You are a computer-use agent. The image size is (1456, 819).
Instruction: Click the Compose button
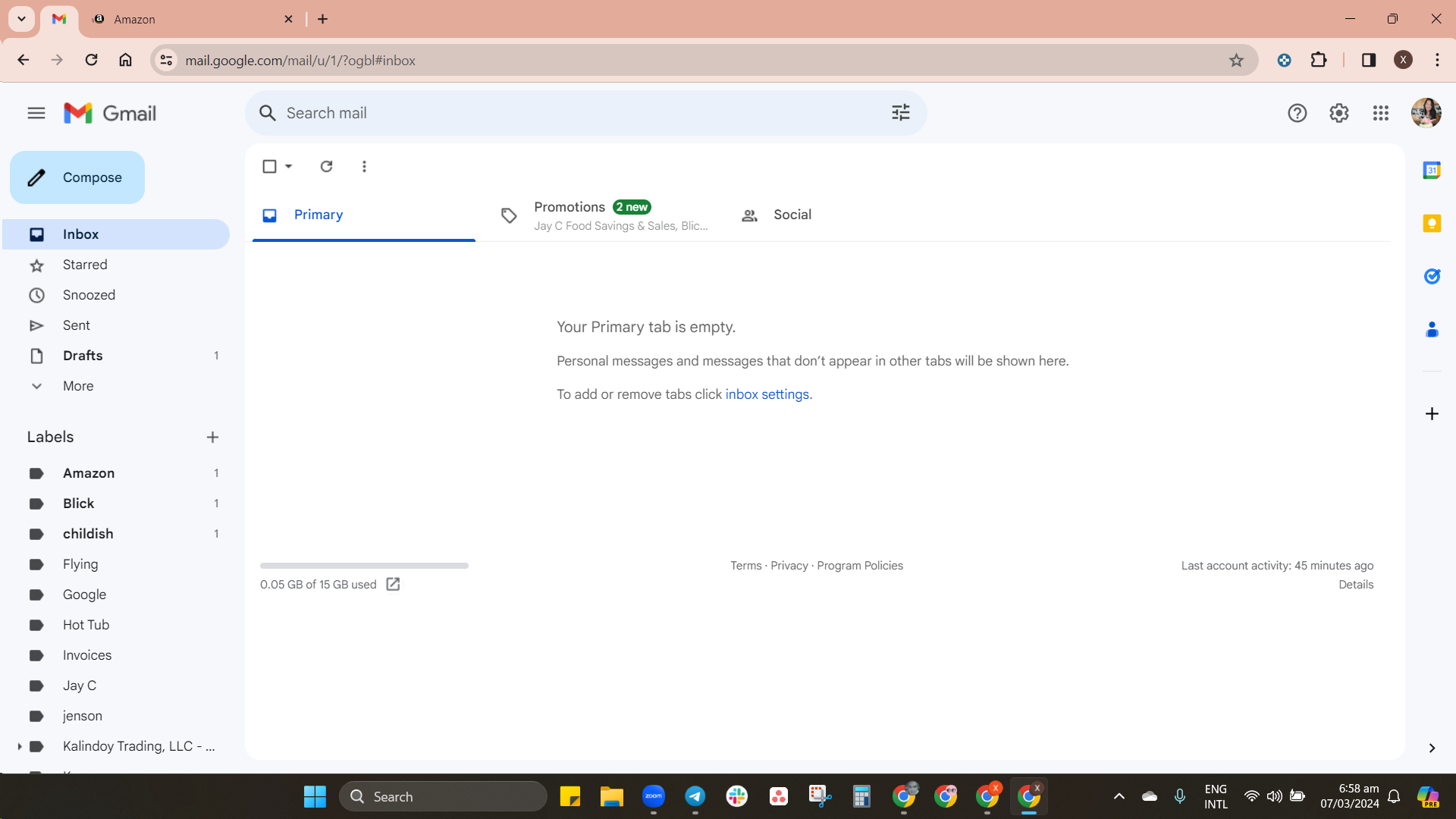(x=77, y=177)
